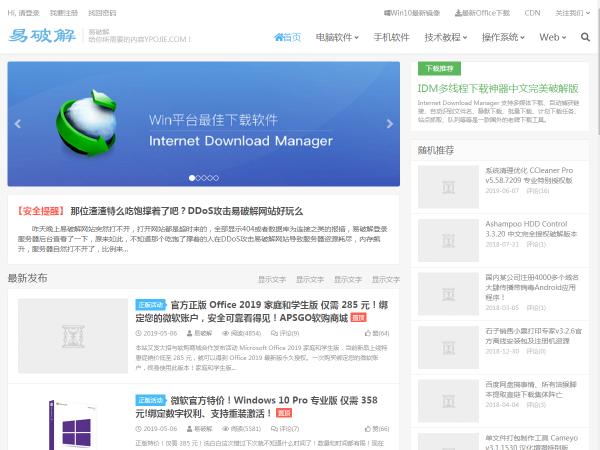Click the views eye icon on Windows 10 Pro post

(225, 429)
